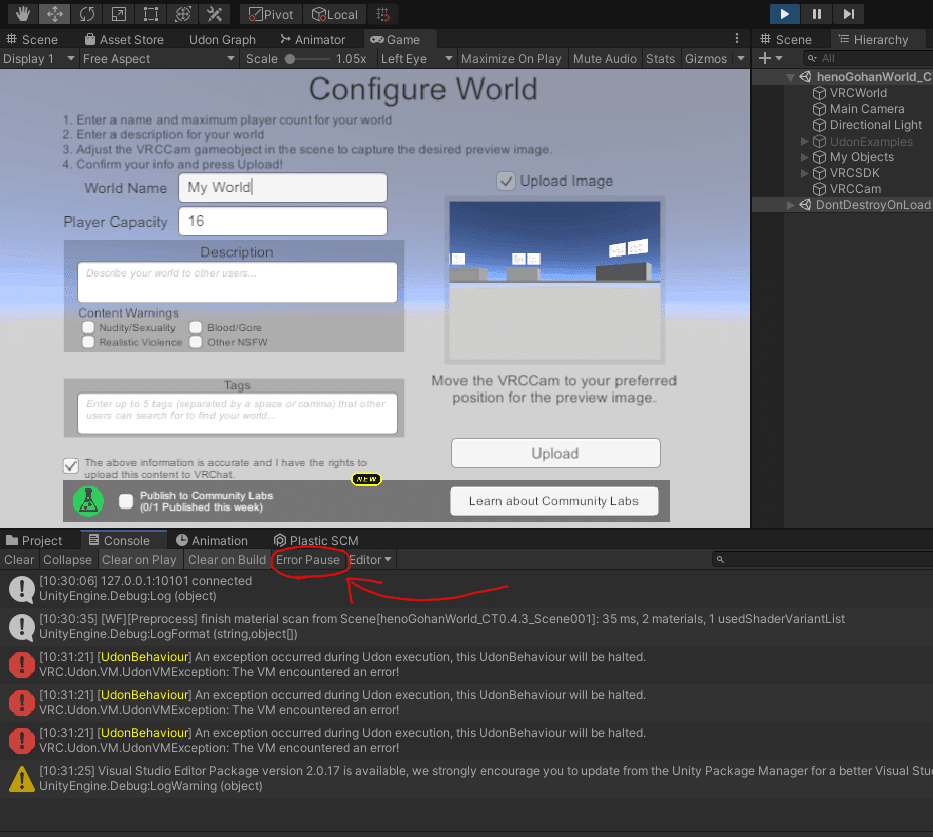Open the Project tab
The height and width of the screenshot is (837, 933).
click(x=35, y=541)
